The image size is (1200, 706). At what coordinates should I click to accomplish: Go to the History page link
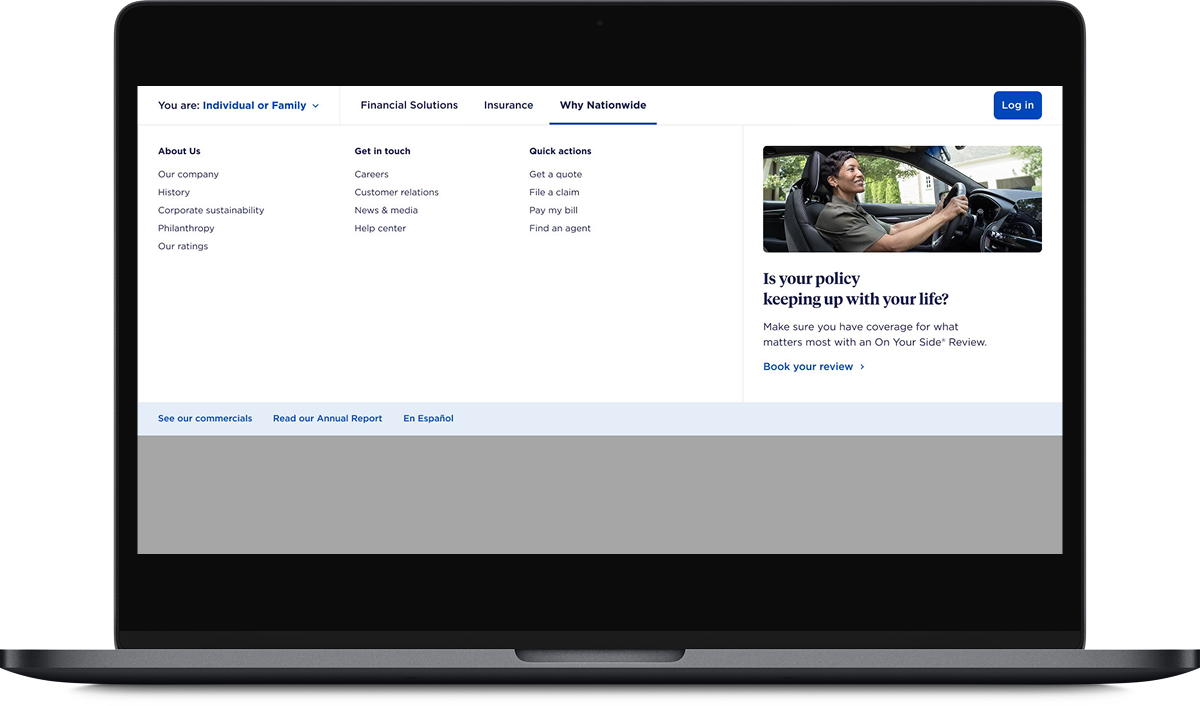174,192
